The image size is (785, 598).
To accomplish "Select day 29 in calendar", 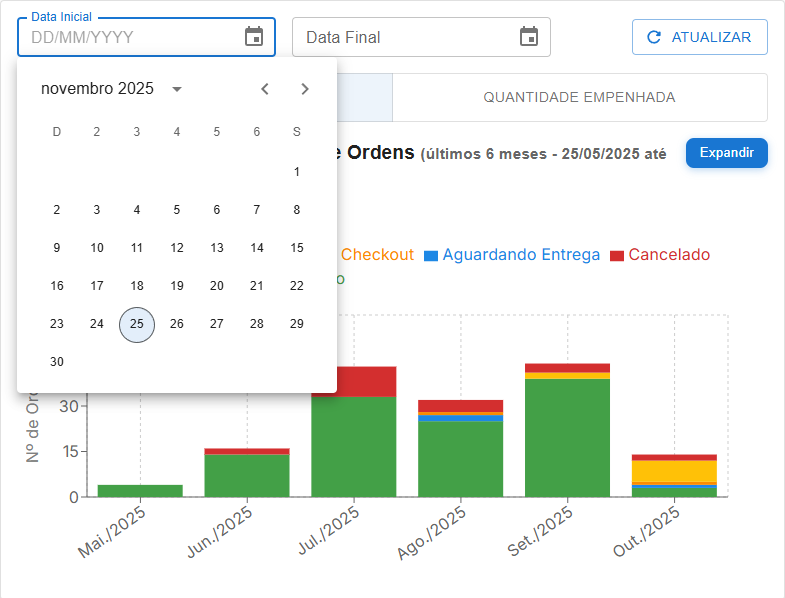I will click(297, 324).
